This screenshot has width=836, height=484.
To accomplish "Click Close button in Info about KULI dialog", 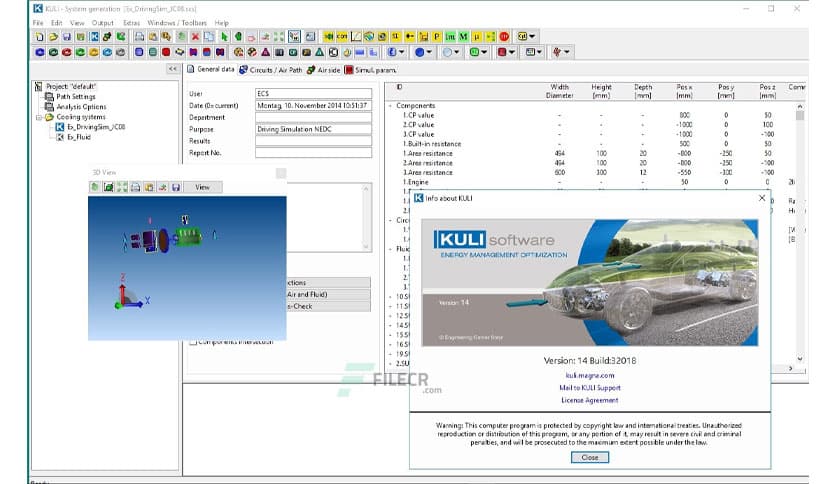I will [x=589, y=457].
